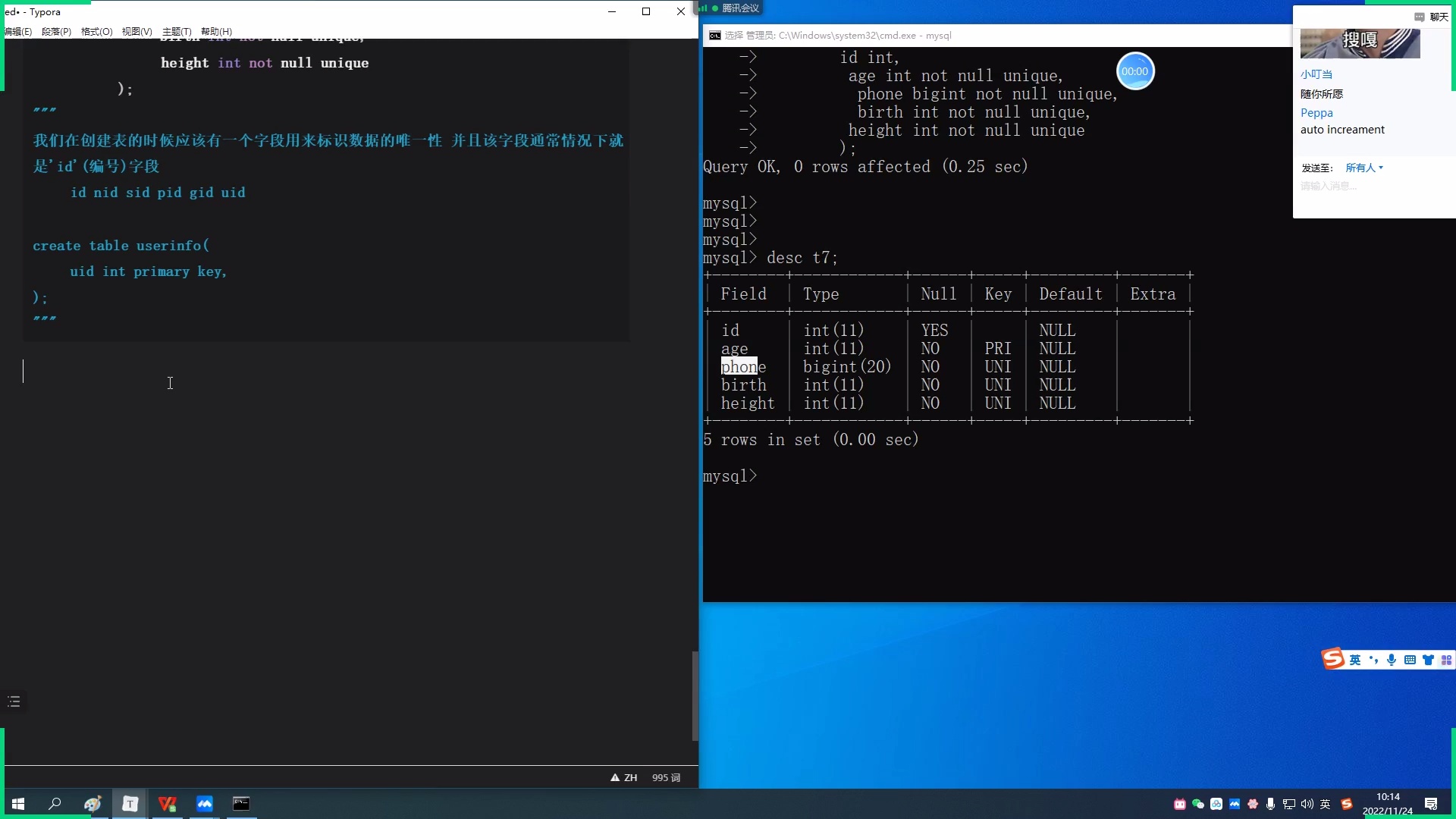Open Tencent Meeting tray icon
1456x819 pixels.
click(1235, 805)
